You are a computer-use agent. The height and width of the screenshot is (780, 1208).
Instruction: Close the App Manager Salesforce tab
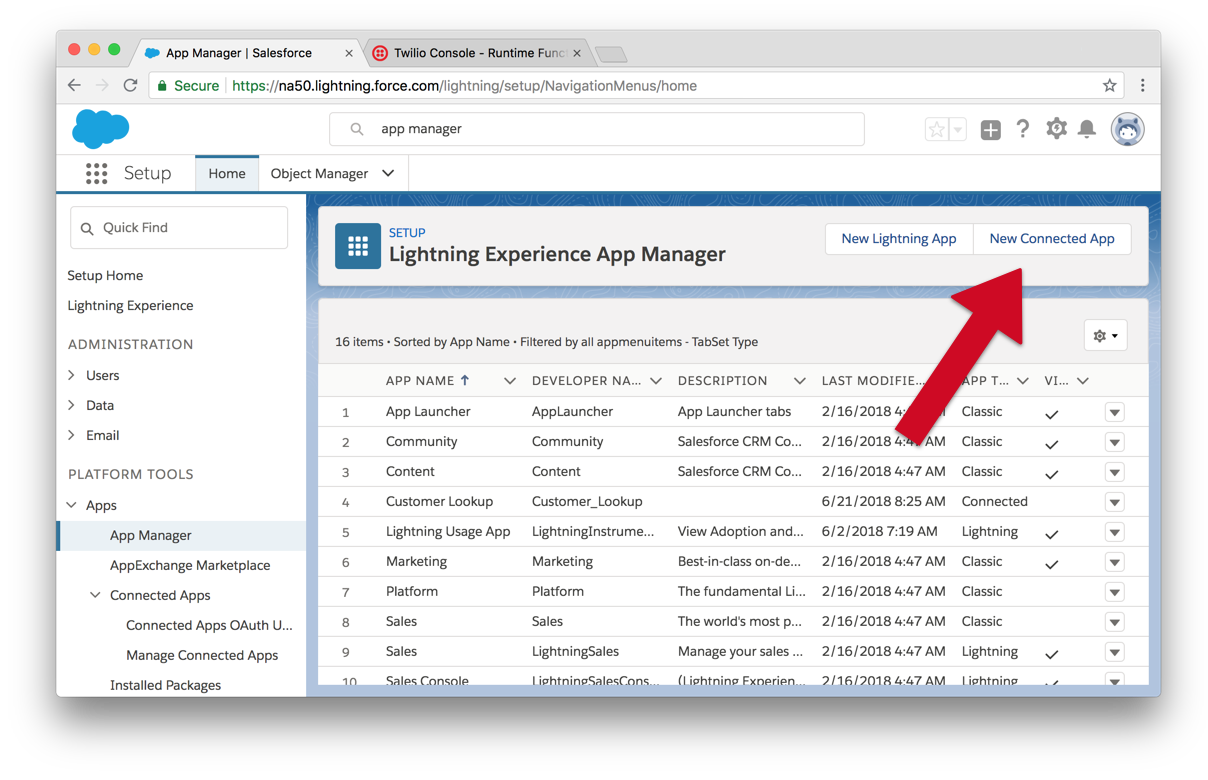348,53
